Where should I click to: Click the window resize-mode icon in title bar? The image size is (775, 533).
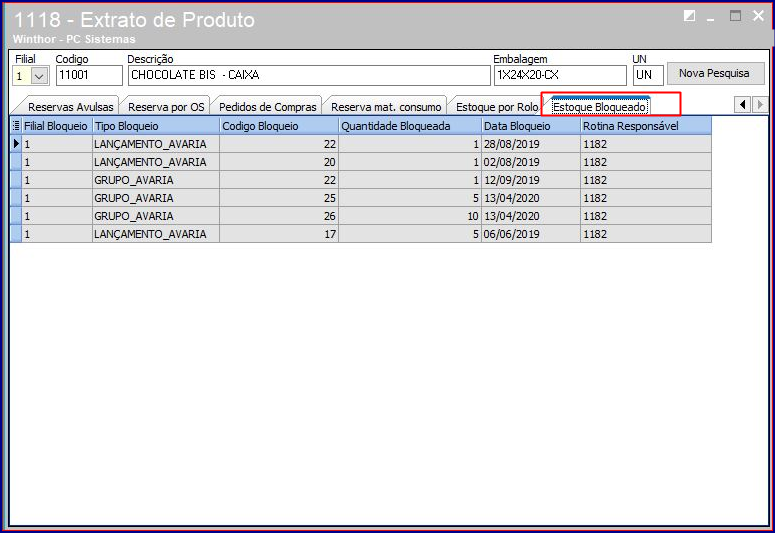tap(689, 16)
